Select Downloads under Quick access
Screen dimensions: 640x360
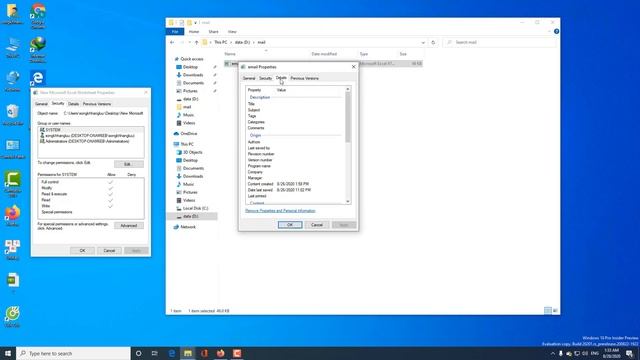click(193, 75)
